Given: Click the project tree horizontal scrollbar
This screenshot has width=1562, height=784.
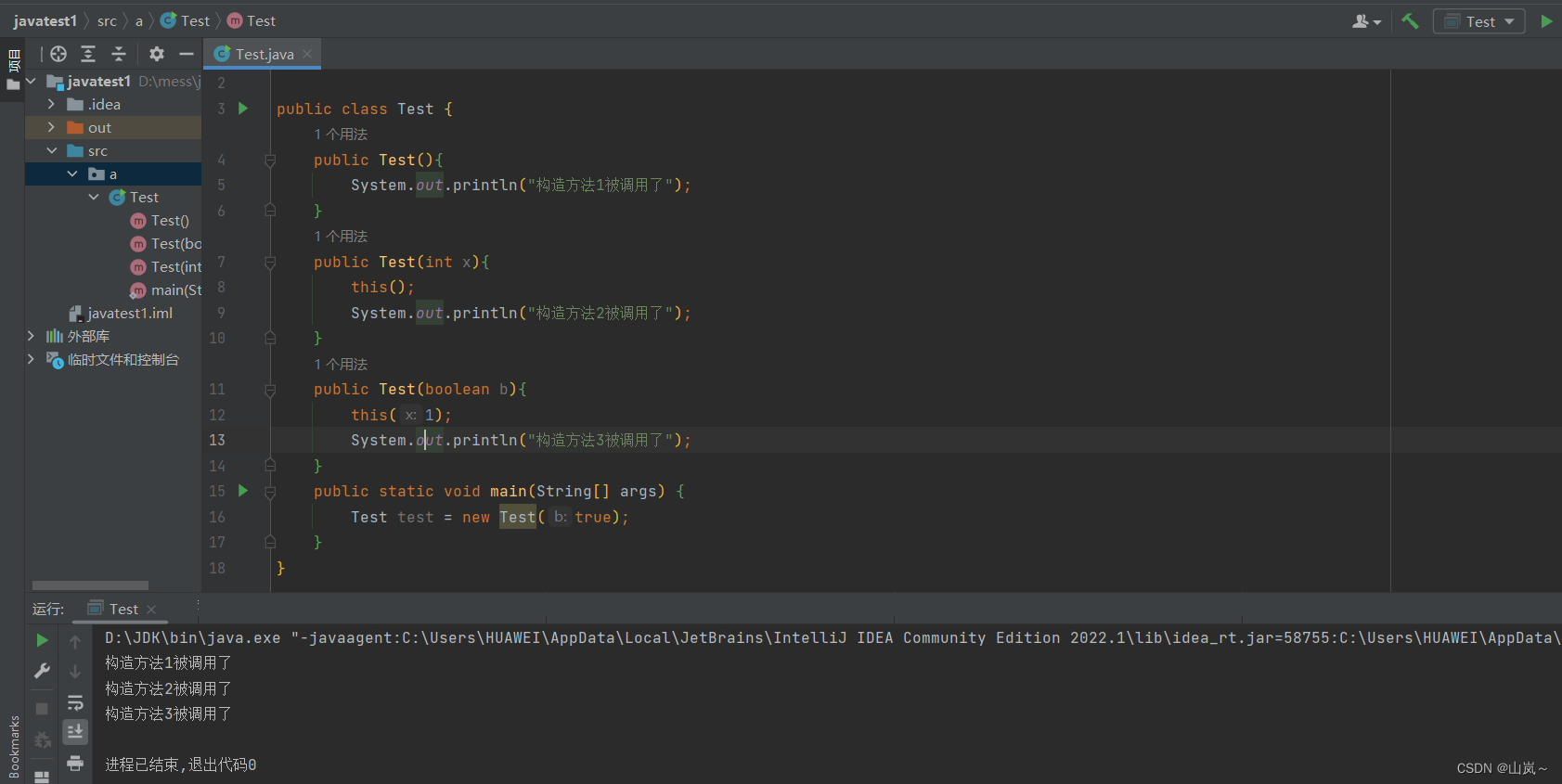Looking at the screenshot, I should pyautogui.click(x=90, y=585).
